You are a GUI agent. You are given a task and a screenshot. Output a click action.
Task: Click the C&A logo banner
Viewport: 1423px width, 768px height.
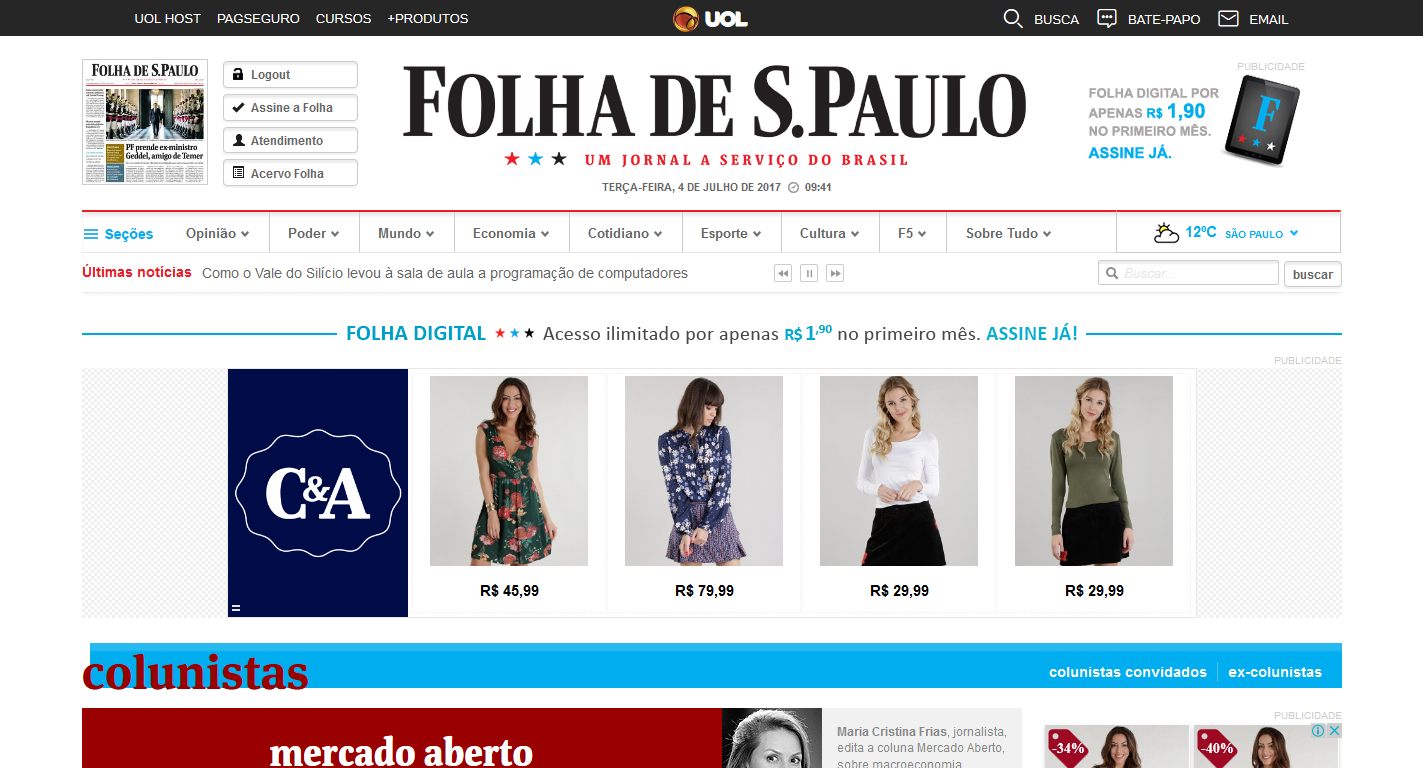(318, 493)
